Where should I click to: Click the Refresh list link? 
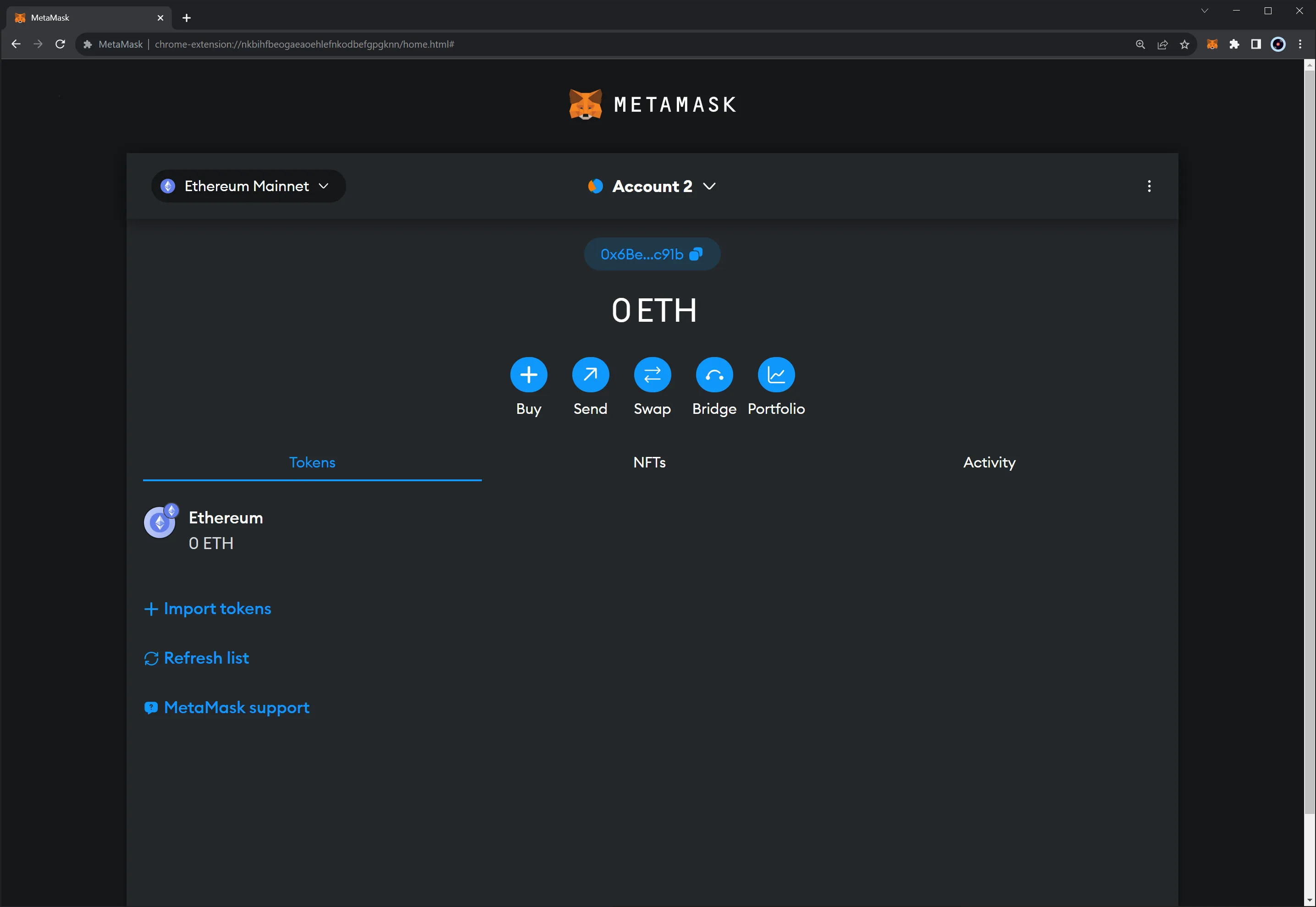197,658
